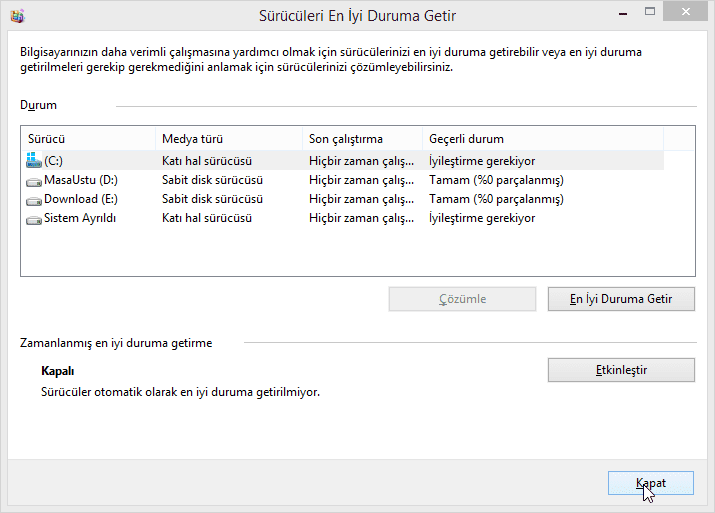Close window using title bar X button
The width and height of the screenshot is (715, 513).
click(x=686, y=11)
